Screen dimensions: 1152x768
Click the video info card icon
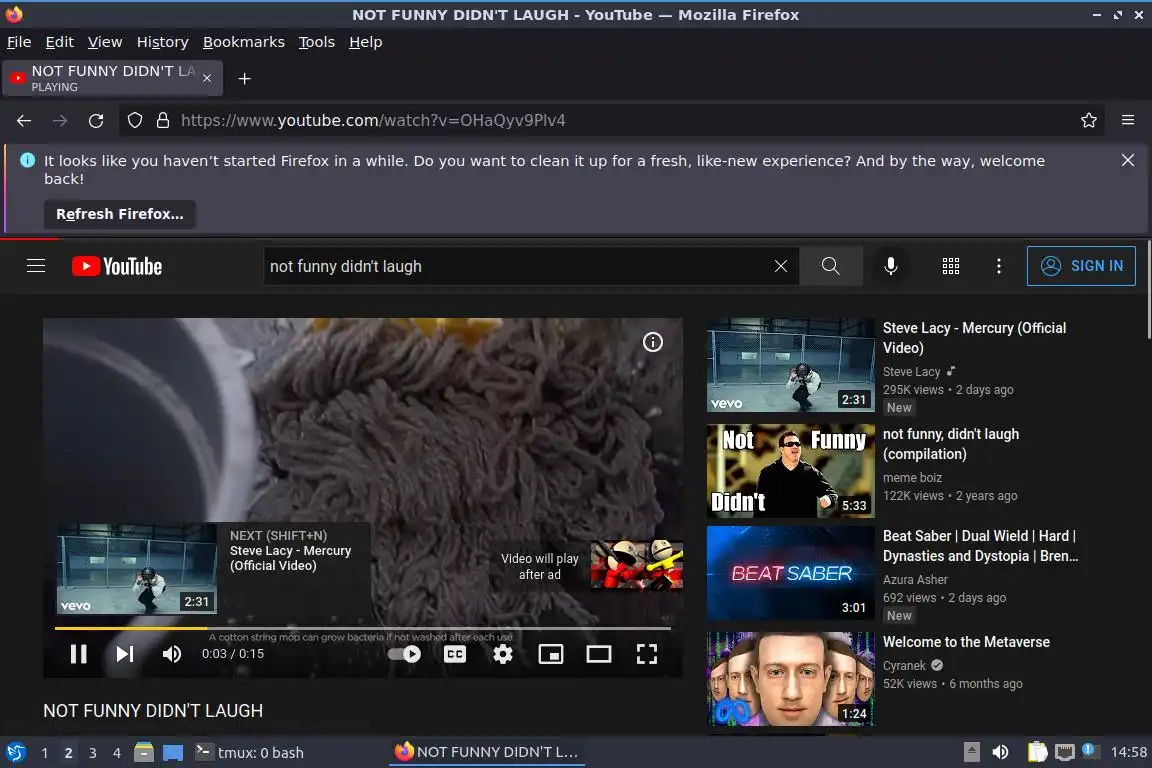coord(652,342)
